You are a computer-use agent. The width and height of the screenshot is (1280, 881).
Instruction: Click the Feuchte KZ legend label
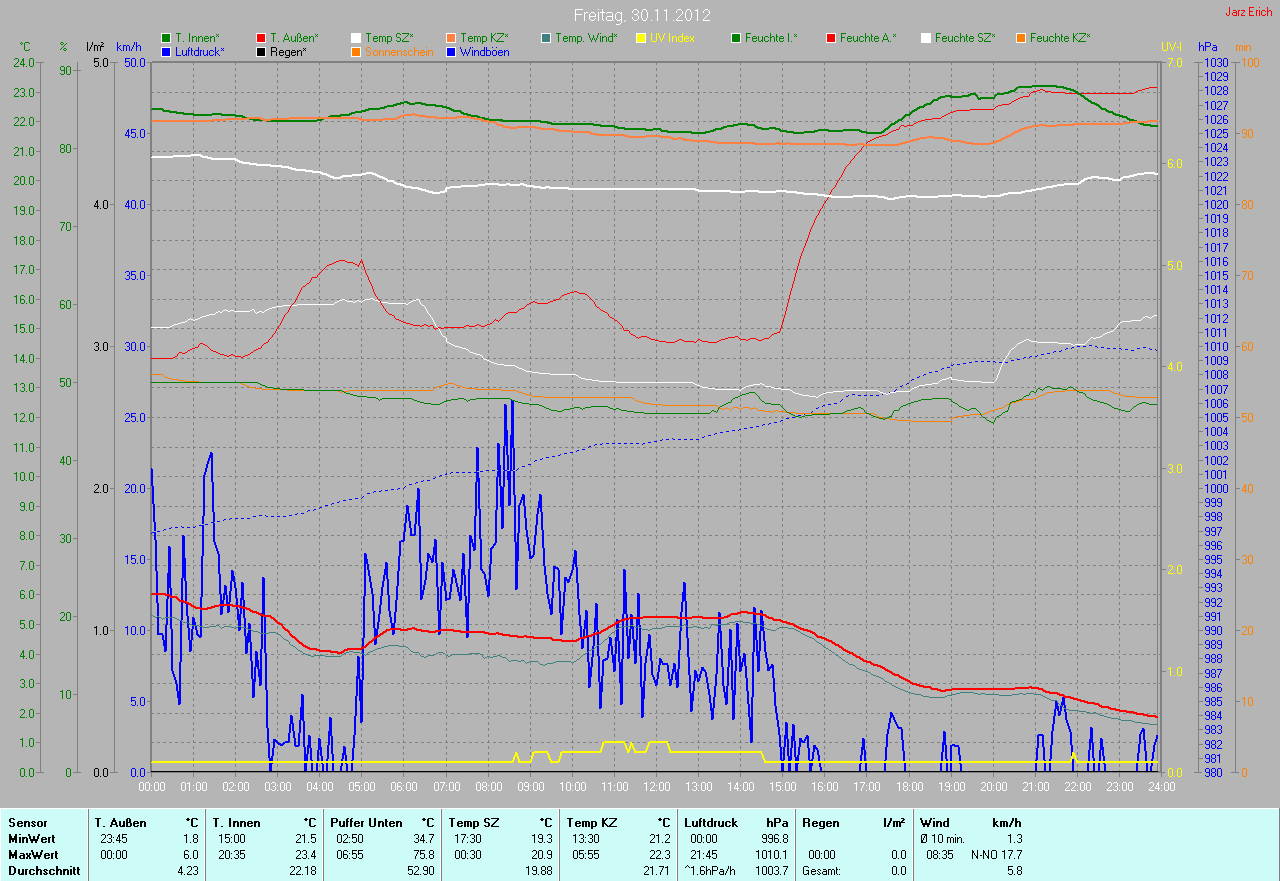(1059, 38)
